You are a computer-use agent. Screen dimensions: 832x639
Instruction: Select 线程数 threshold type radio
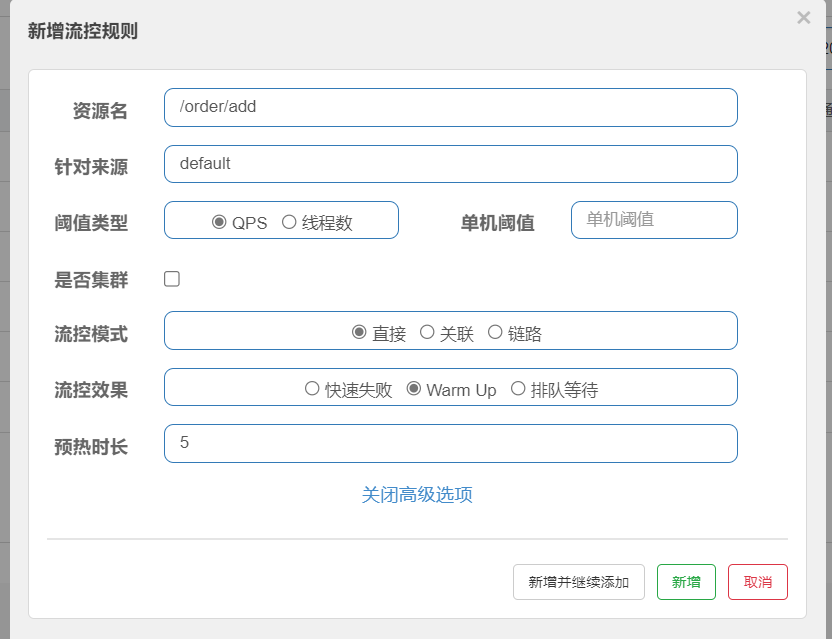(x=289, y=222)
